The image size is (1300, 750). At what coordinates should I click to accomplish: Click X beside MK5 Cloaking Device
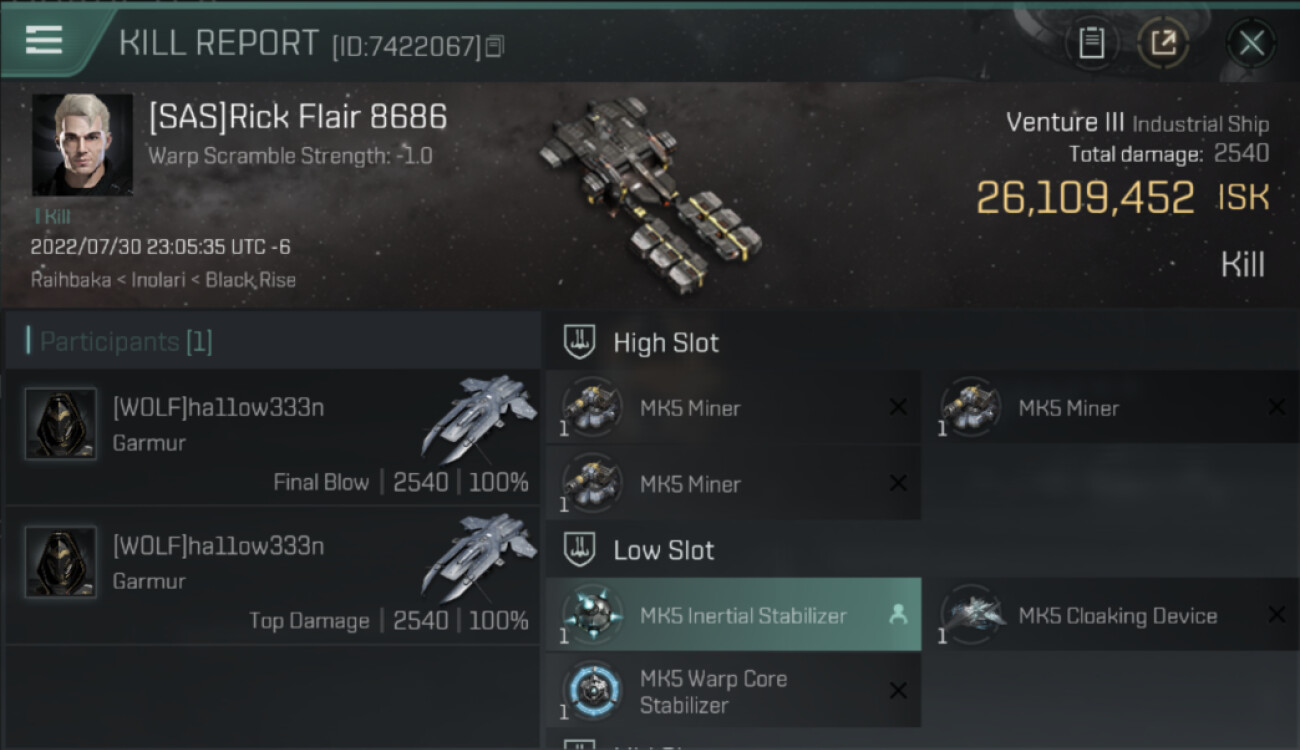pyautogui.click(x=1277, y=615)
